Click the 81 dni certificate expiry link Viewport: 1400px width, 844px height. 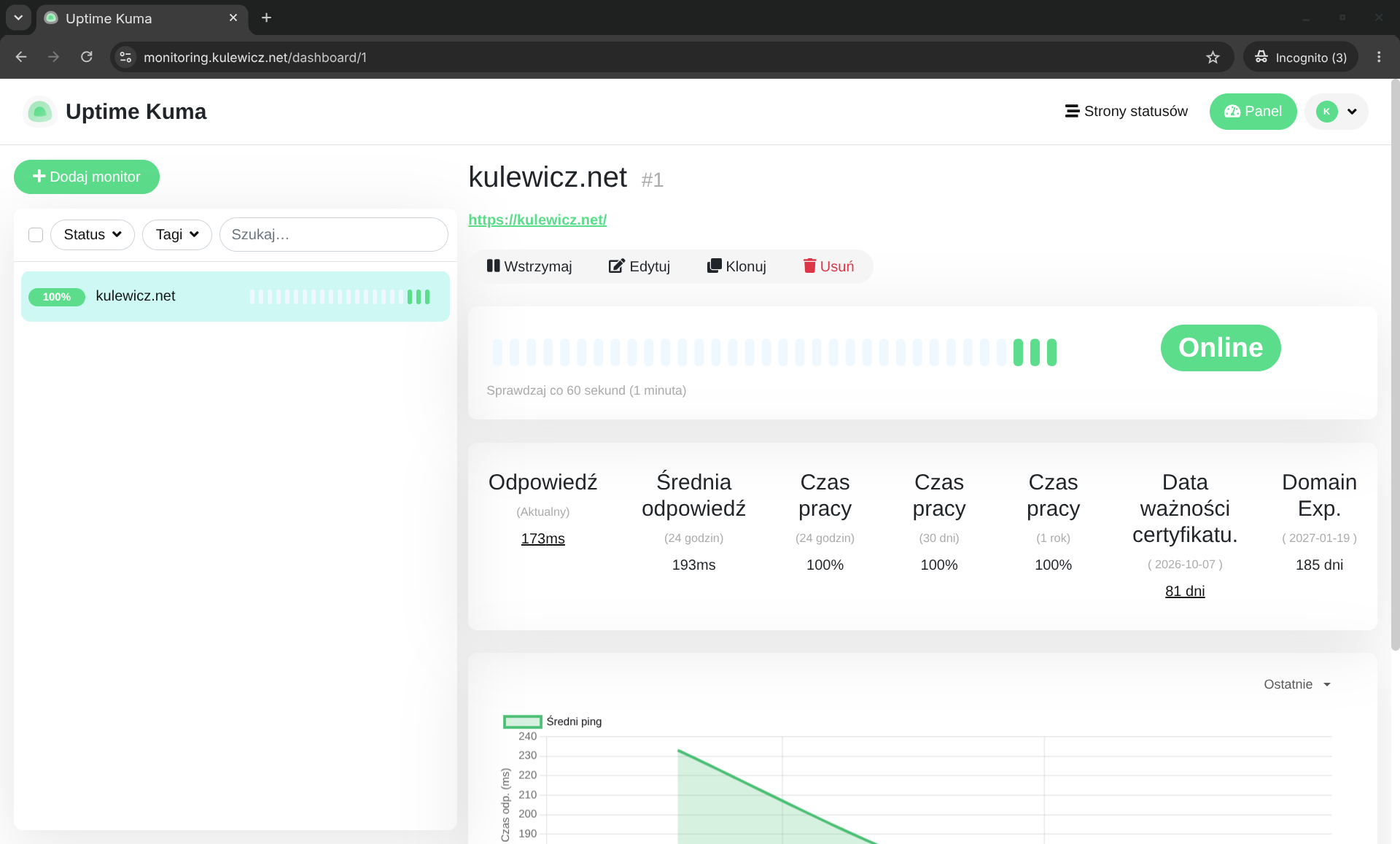1185,591
